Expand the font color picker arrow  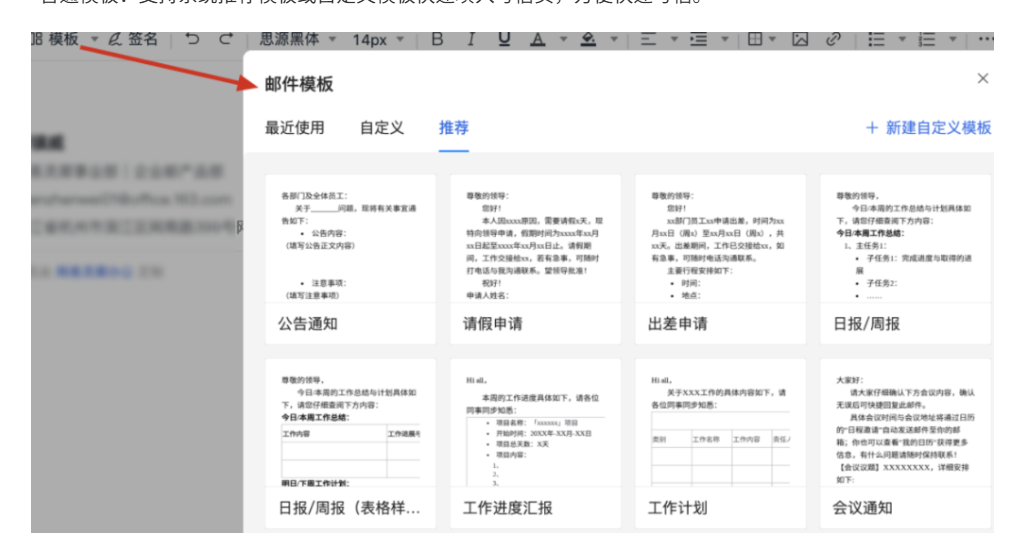click(x=563, y=40)
